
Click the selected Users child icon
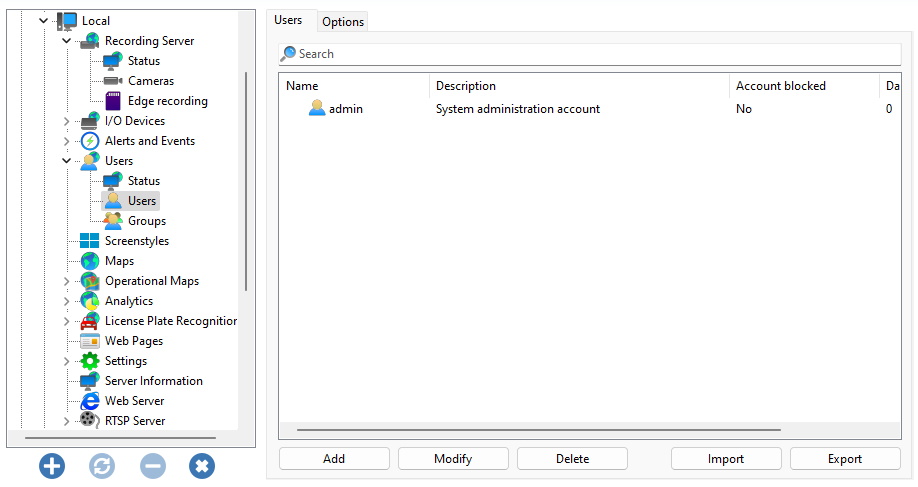[x=112, y=201]
